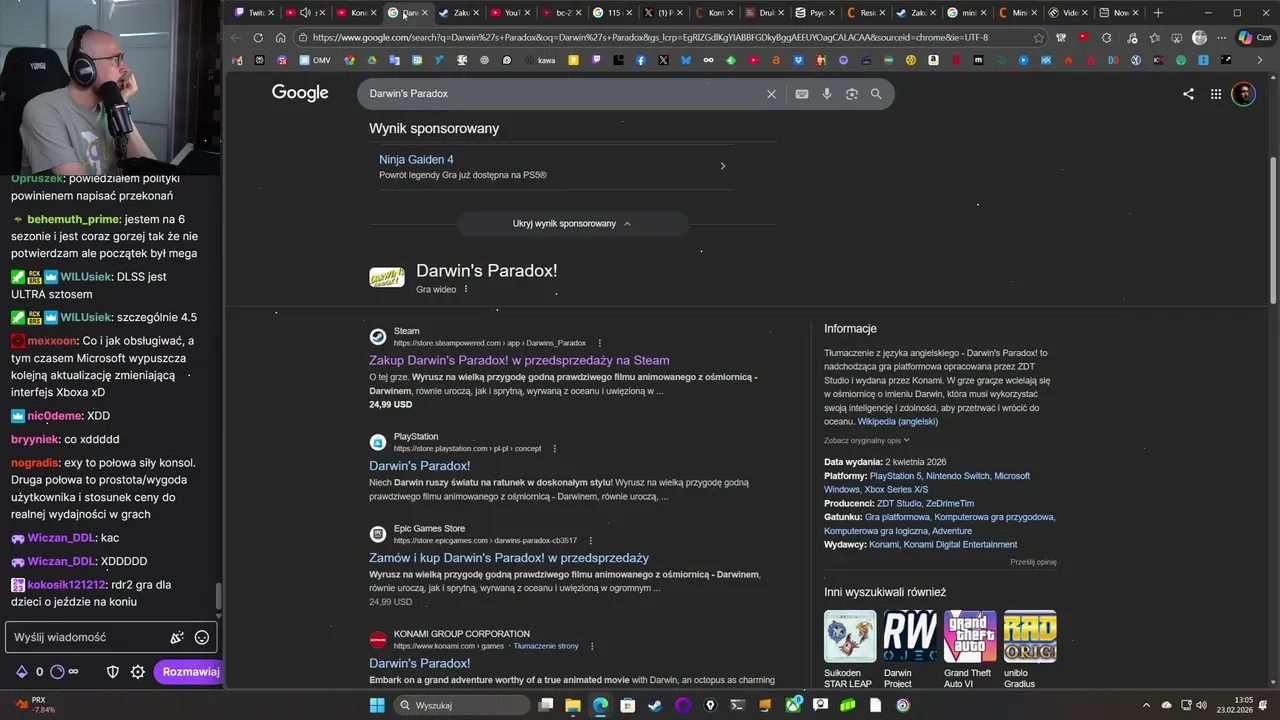Switch to the Vide browser tab
Viewport: 1280px width, 720px height.
point(1069,13)
